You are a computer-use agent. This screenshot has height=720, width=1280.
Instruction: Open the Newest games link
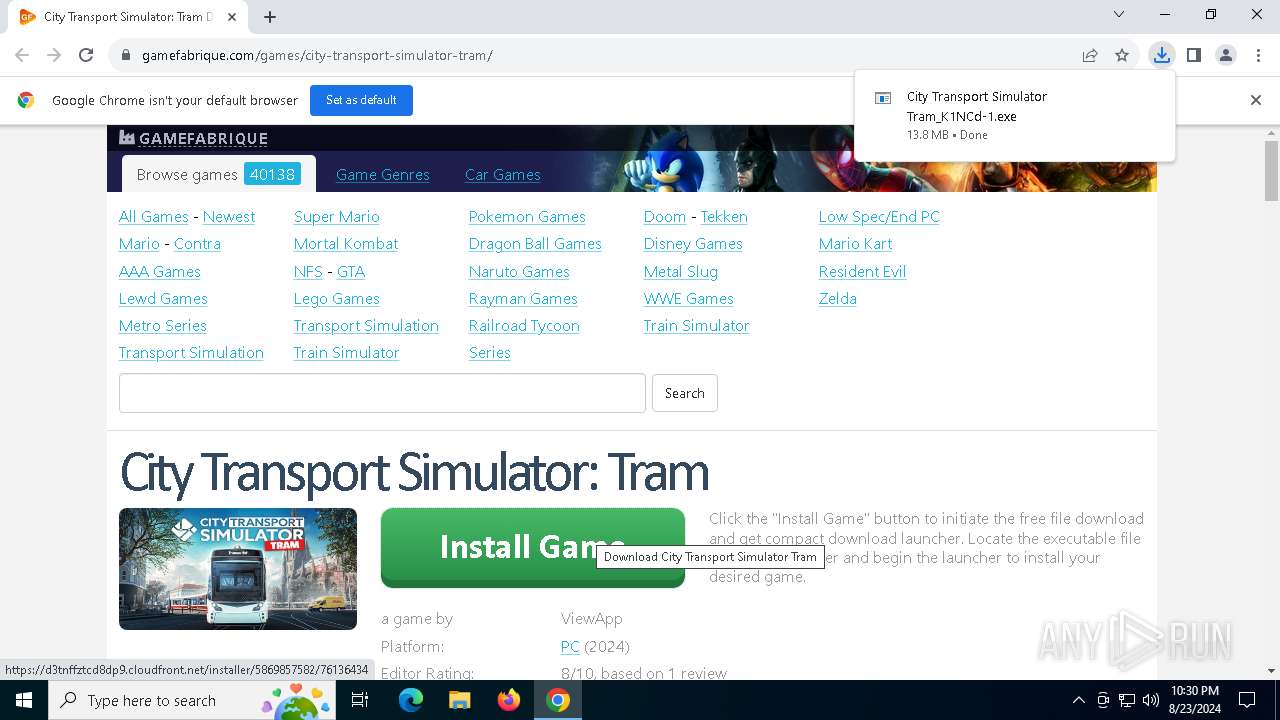click(x=229, y=216)
